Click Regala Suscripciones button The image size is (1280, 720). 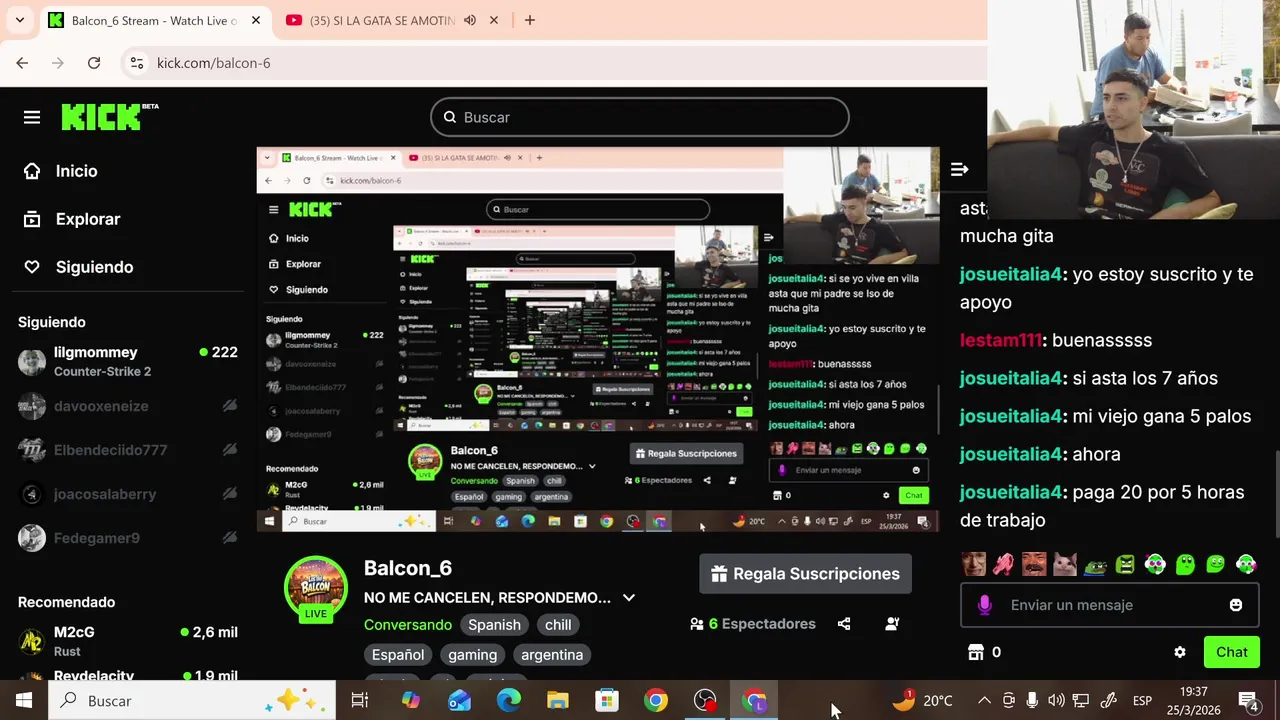(x=805, y=574)
